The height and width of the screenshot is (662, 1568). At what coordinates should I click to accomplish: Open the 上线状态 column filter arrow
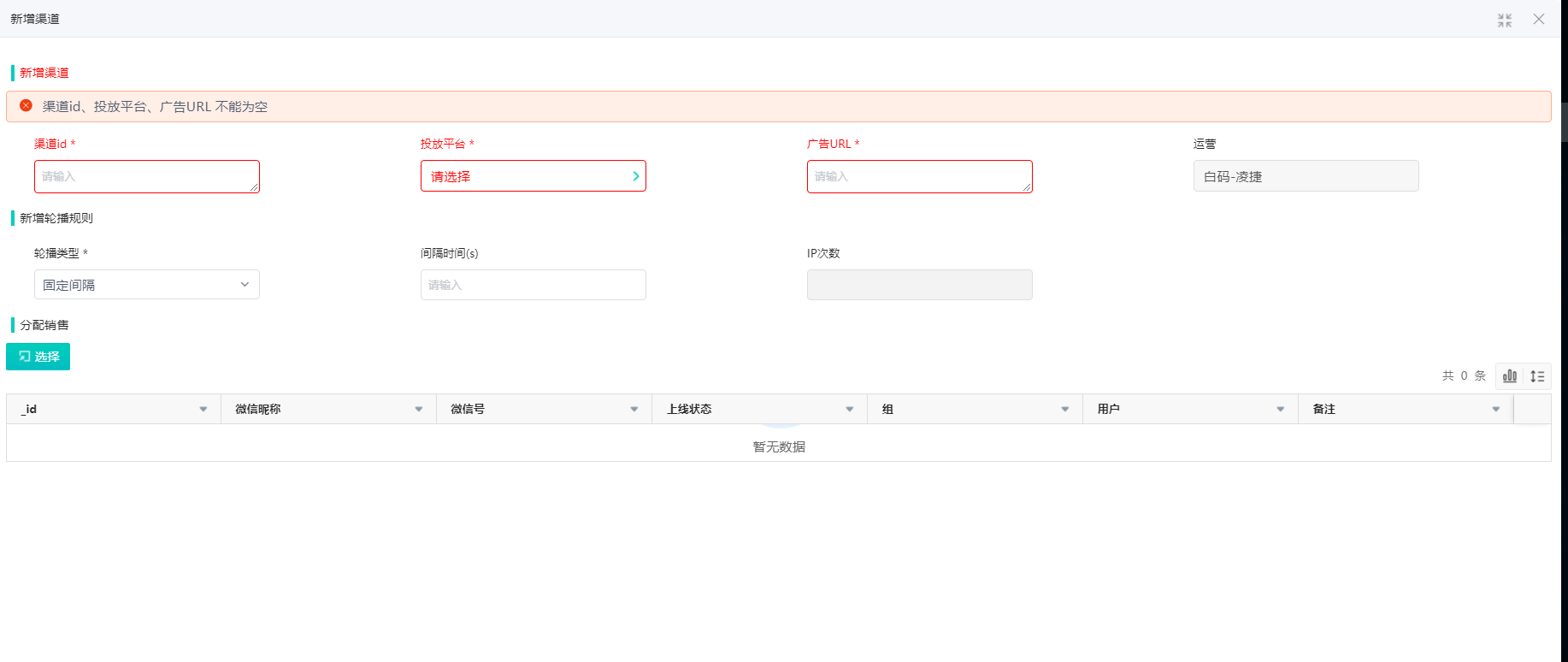pos(850,409)
